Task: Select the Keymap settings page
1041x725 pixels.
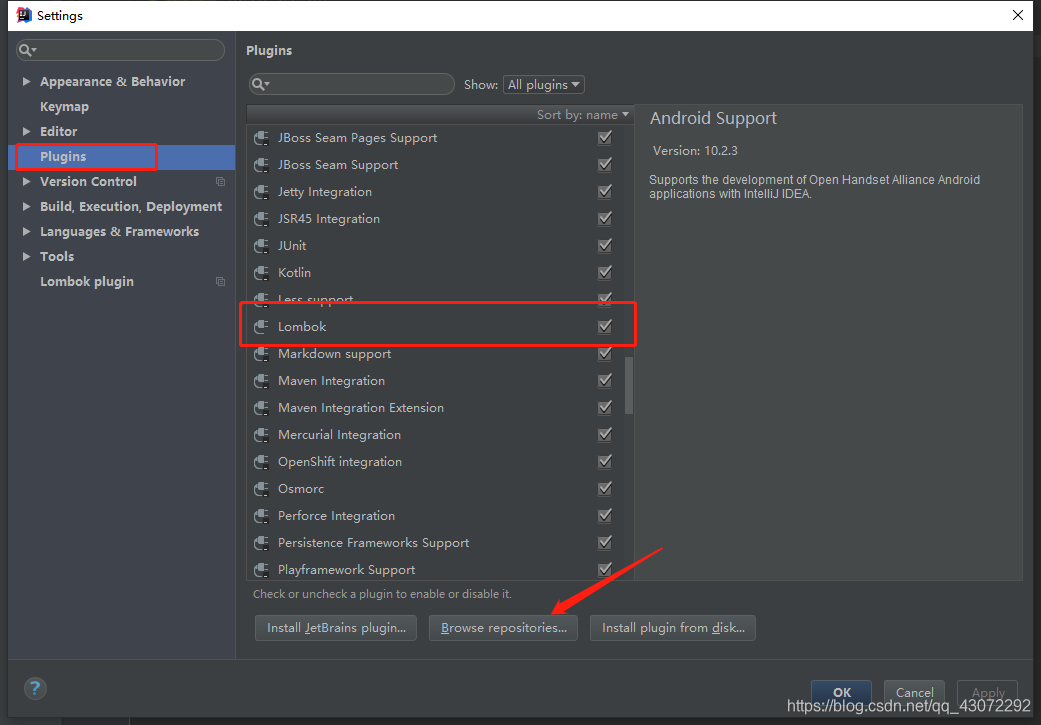Action: [64, 107]
